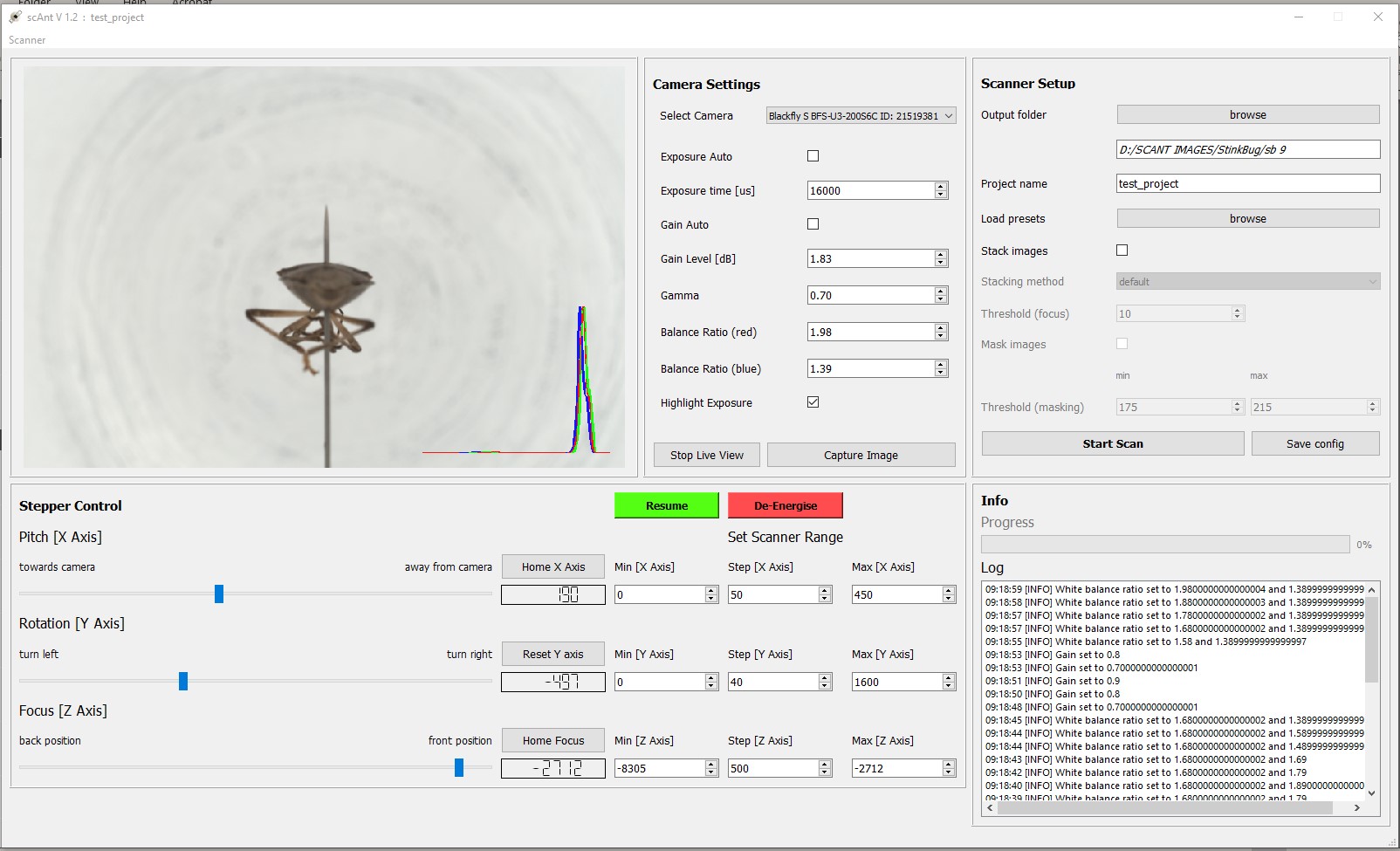Increase Gamma using its spinner arrow
Image resolution: width=1400 pixels, height=851 pixels.
pos(940,290)
